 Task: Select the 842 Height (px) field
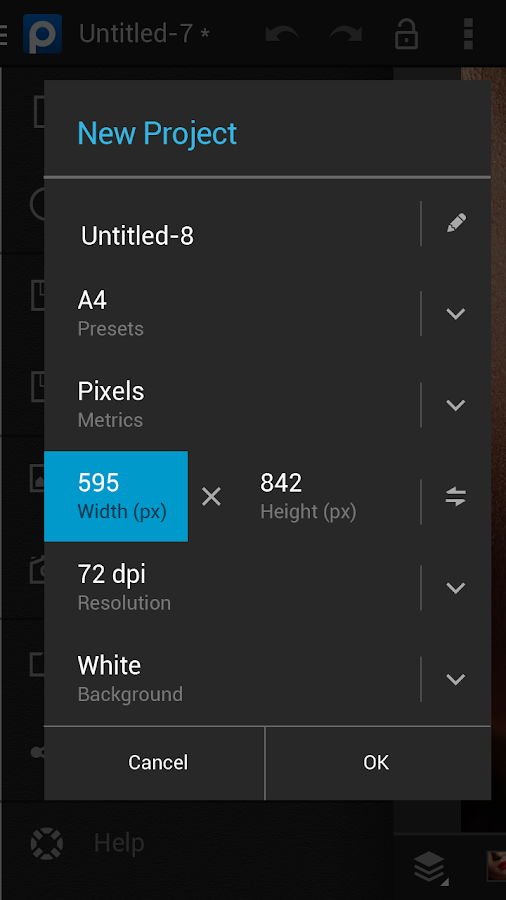click(309, 496)
